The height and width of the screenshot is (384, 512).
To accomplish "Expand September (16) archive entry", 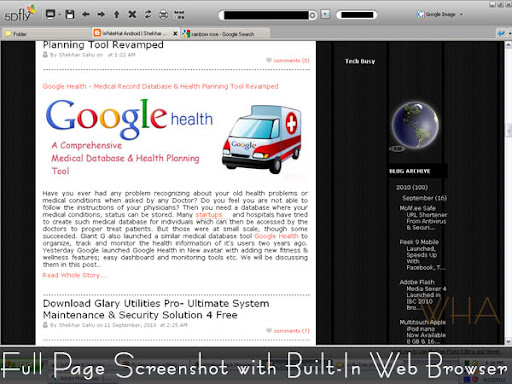I will click(x=424, y=198).
